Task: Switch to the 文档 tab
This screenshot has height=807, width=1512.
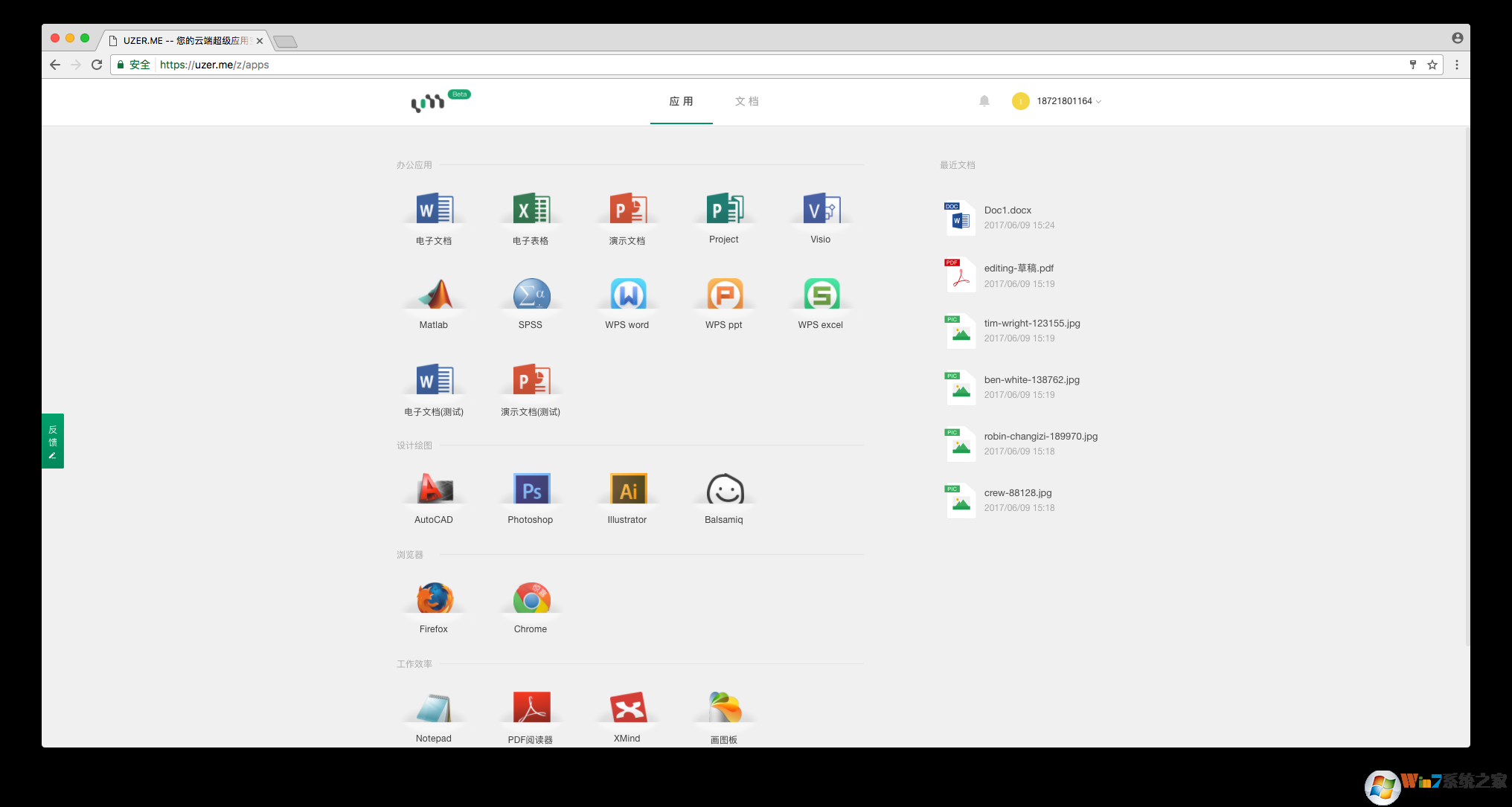Action: pyautogui.click(x=746, y=101)
